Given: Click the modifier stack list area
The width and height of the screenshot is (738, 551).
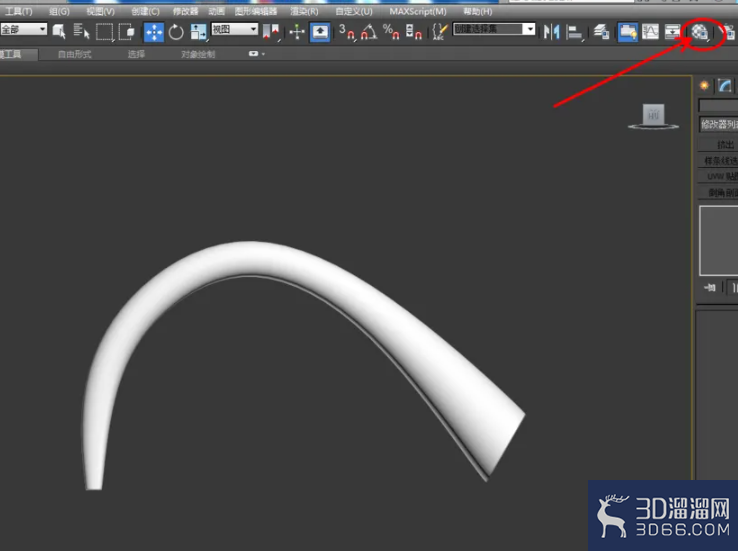Looking at the screenshot, I should click(719, 240).
